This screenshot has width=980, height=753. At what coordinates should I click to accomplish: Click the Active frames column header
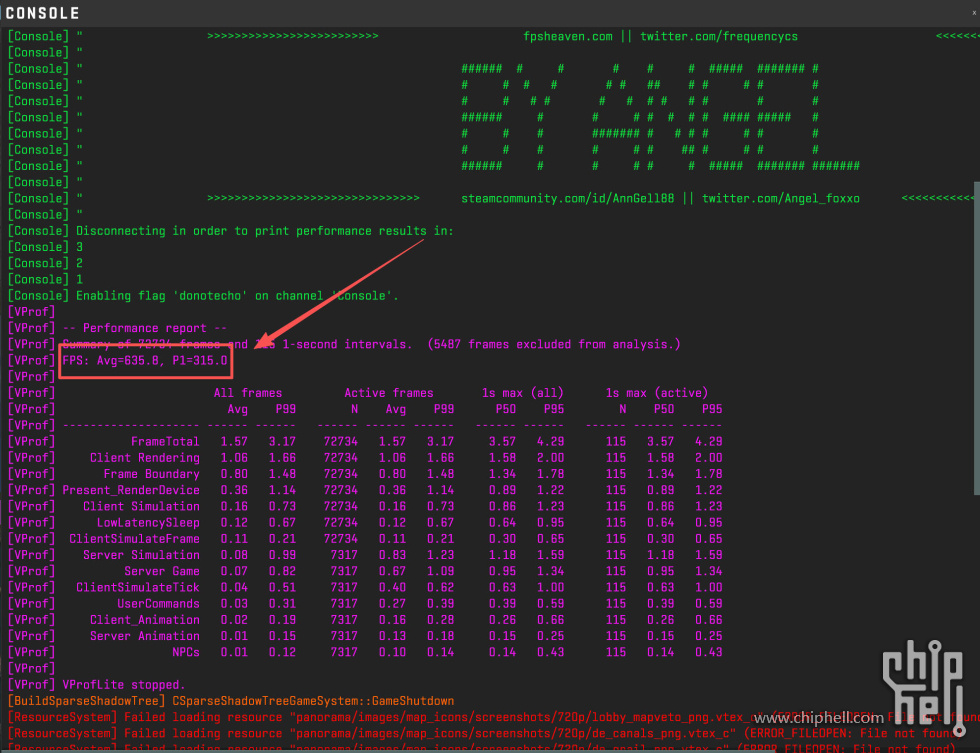click(x=389, y=393)
